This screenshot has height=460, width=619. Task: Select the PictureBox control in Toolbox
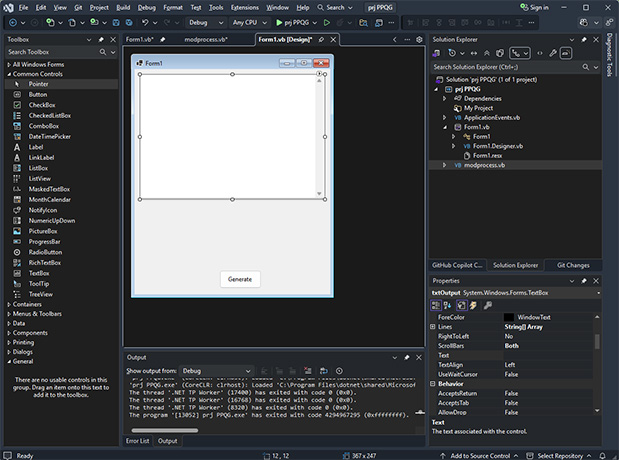(x=43, y=231)
